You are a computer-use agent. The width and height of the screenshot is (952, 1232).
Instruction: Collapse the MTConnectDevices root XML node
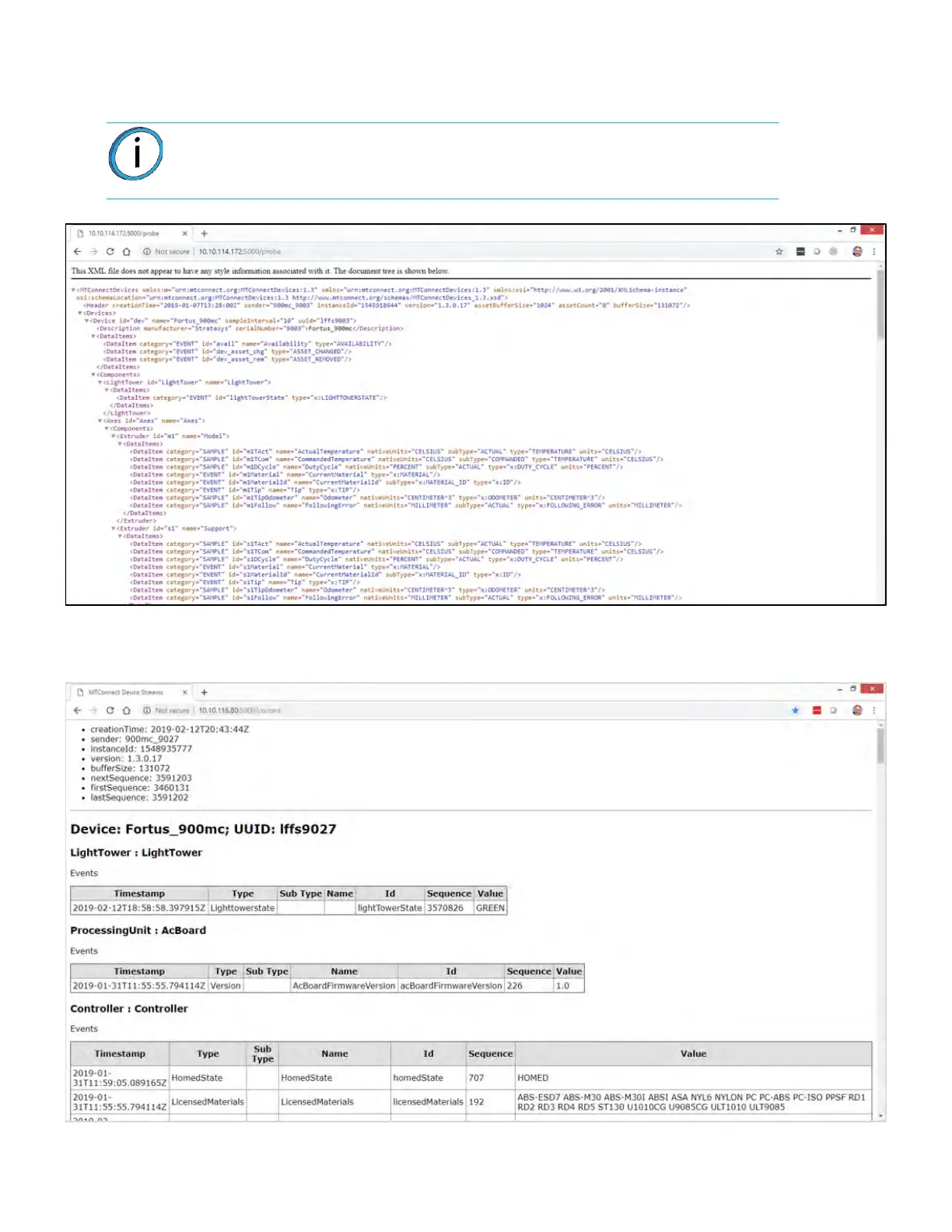74,290
